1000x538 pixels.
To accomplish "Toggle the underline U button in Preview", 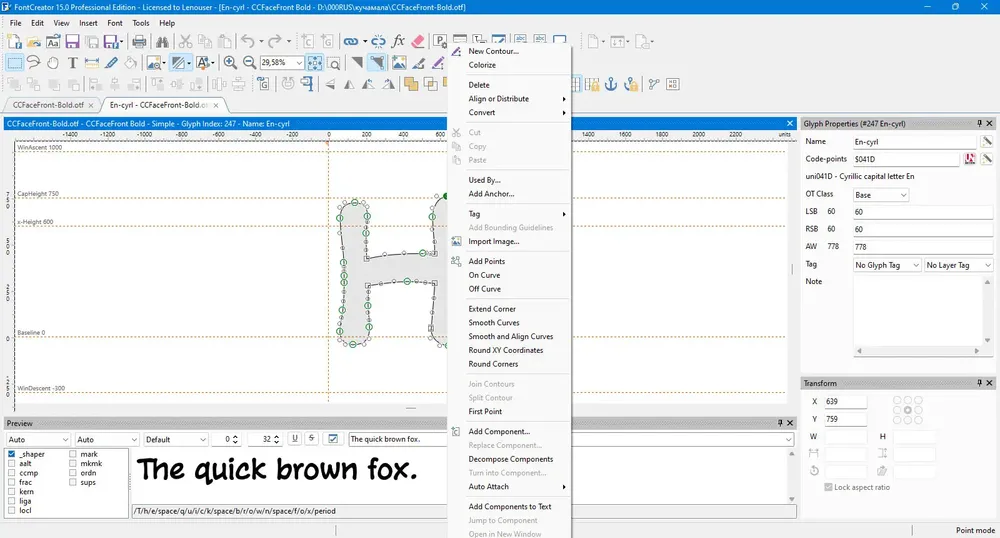I will (294, 439).
